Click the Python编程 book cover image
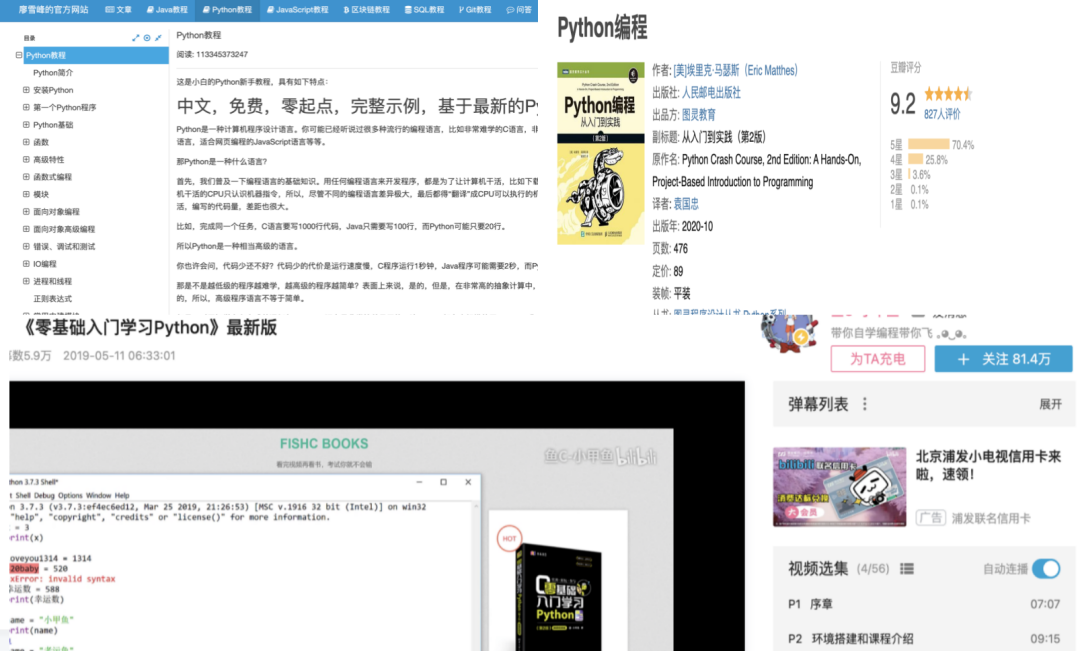Image resolution: width=1080 pixels, height=651 pixels. pos(601,153)
